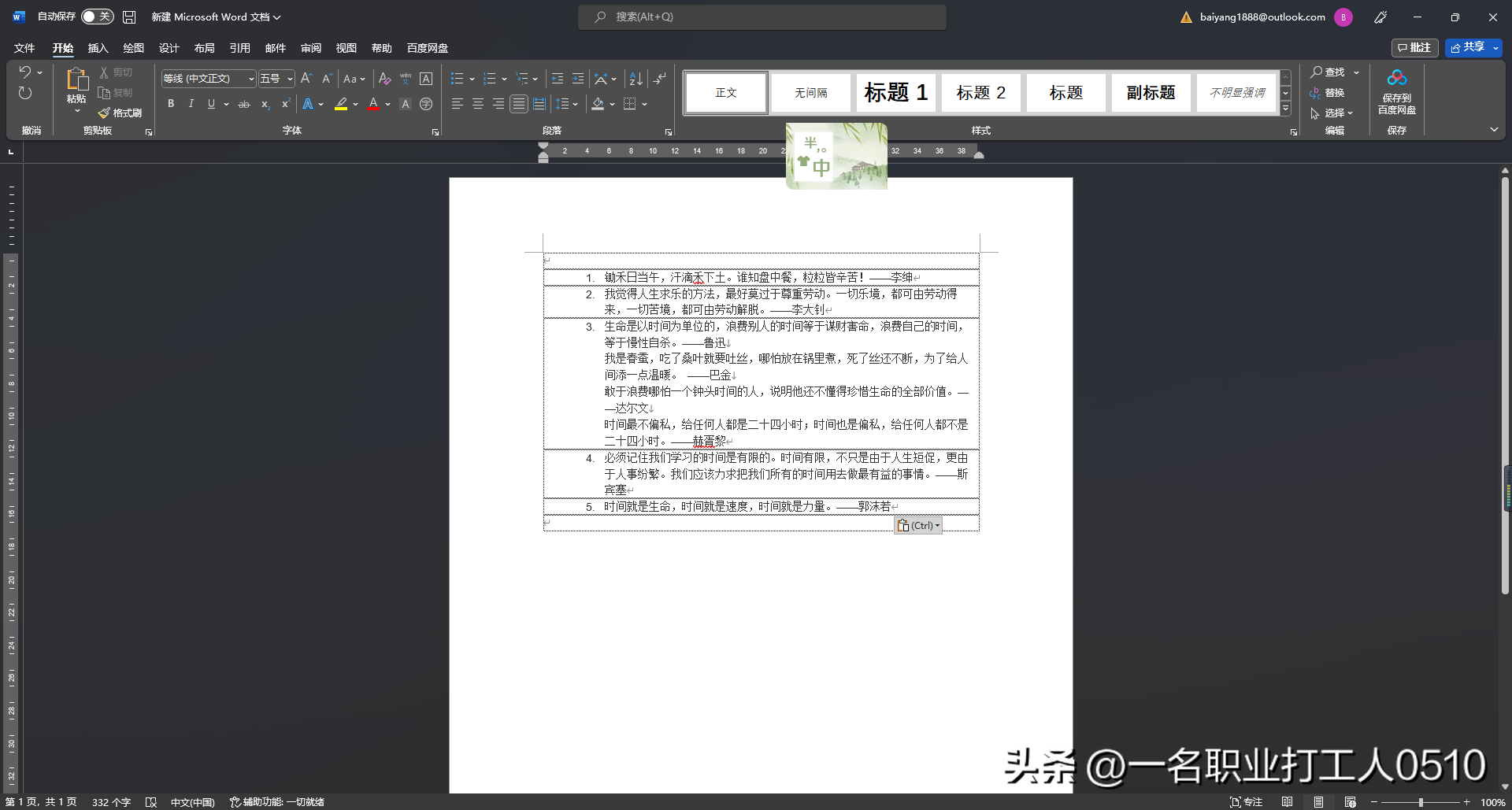
Task: Center the text alignment
Action: [x=477, y=104]
